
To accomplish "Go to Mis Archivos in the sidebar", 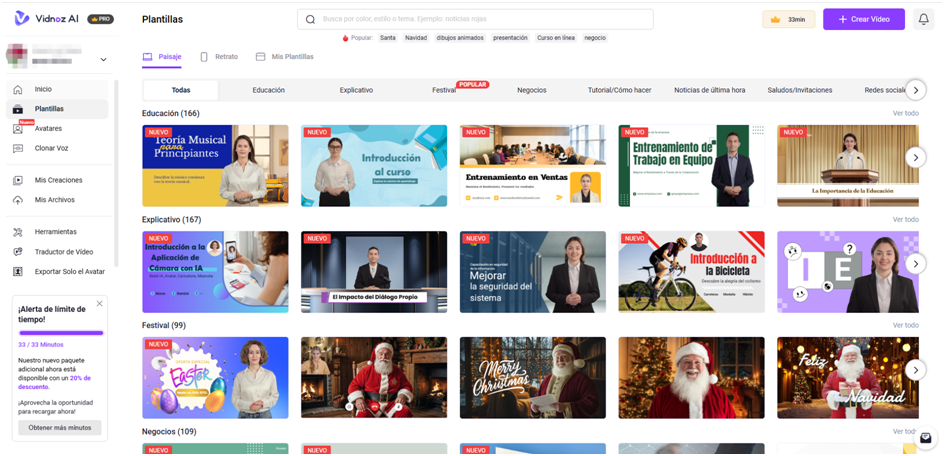I will 54,200.
